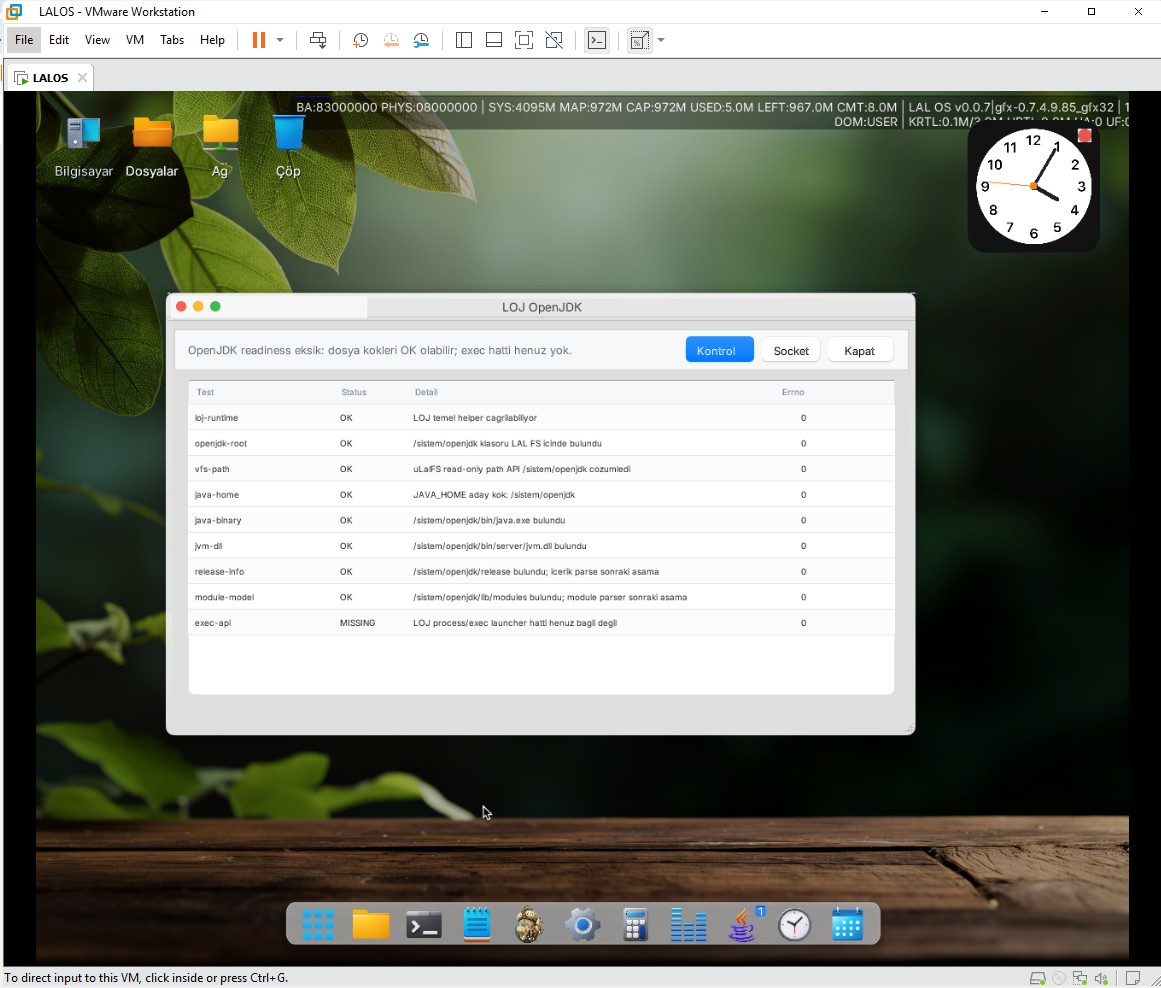Image resolution: width=1161 pixels, height=988 pixels.
Task: Click the red record indicator on clock widget
Action: point(1085,136)
